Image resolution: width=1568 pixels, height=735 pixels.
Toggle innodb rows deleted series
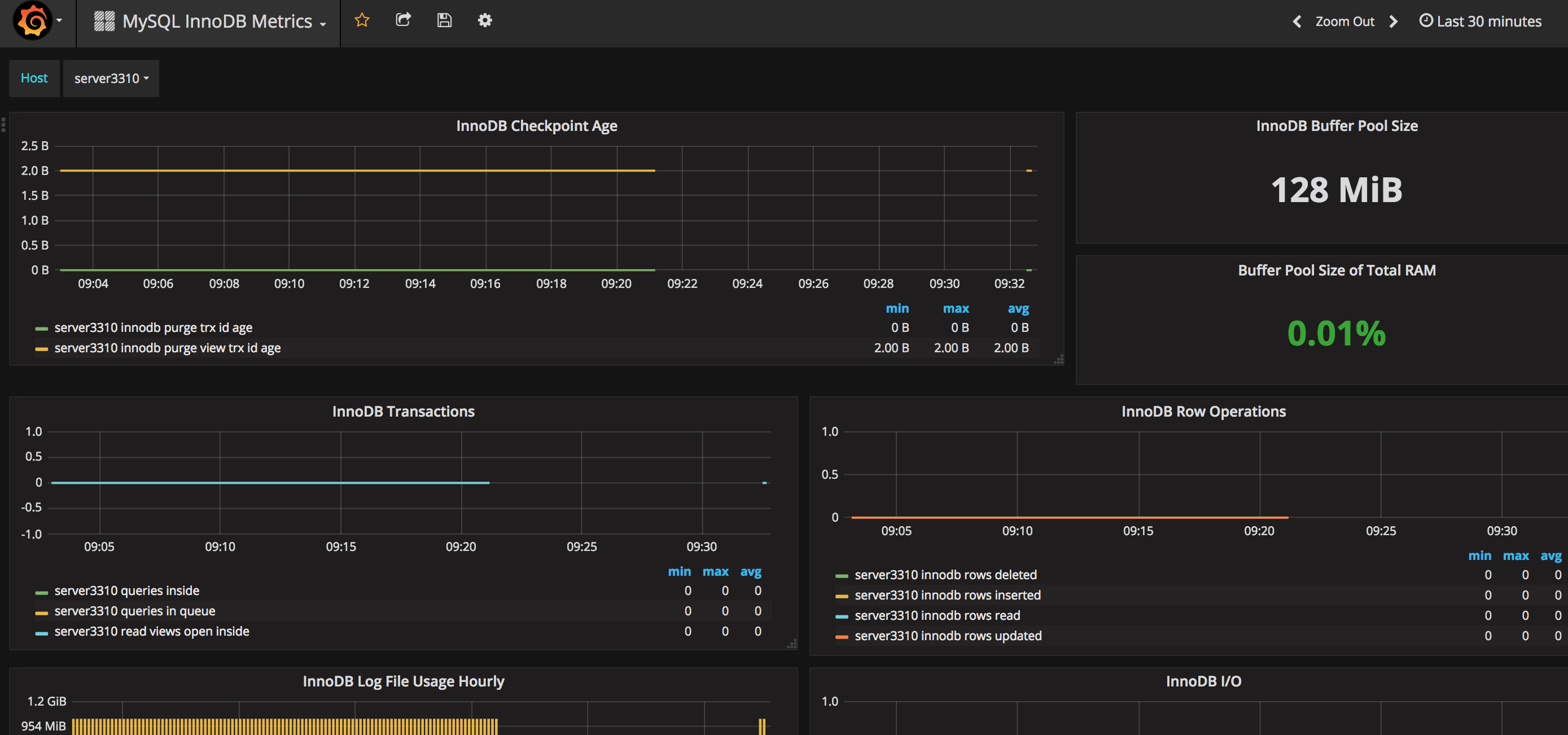(945, 575)
